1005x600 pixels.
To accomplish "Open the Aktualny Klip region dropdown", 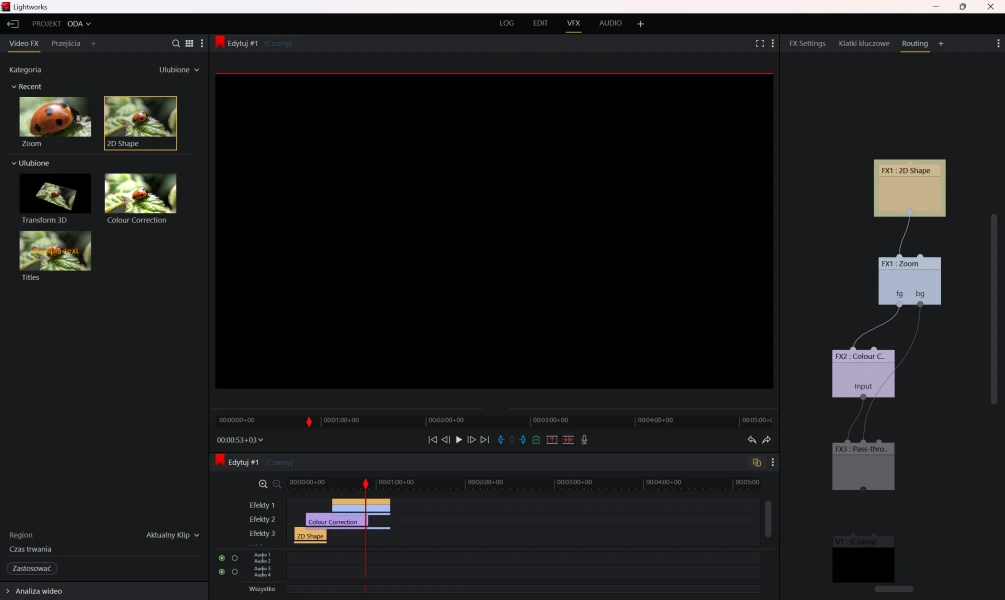I will pyautogui.click(x=172, y=535).
